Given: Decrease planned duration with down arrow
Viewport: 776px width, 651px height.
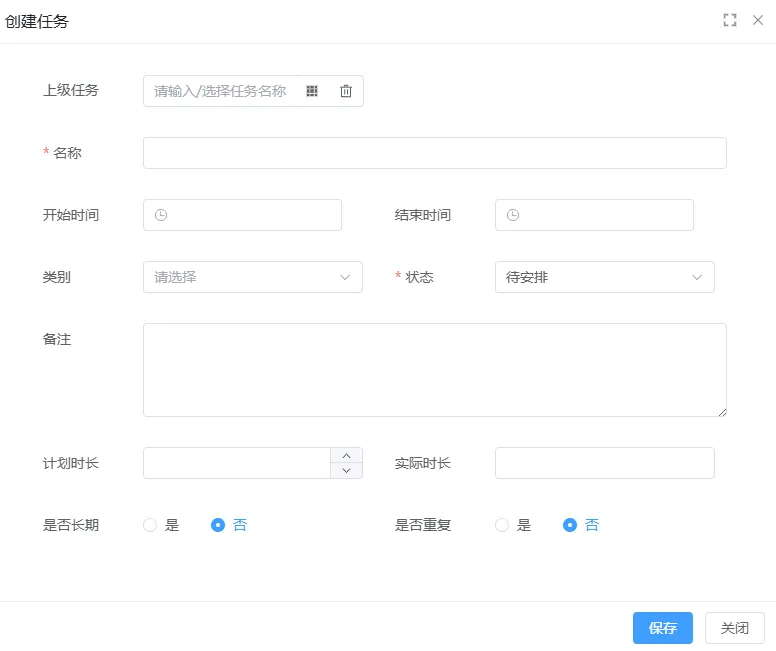Looking at the screenshot, I should tap(346, 471).
